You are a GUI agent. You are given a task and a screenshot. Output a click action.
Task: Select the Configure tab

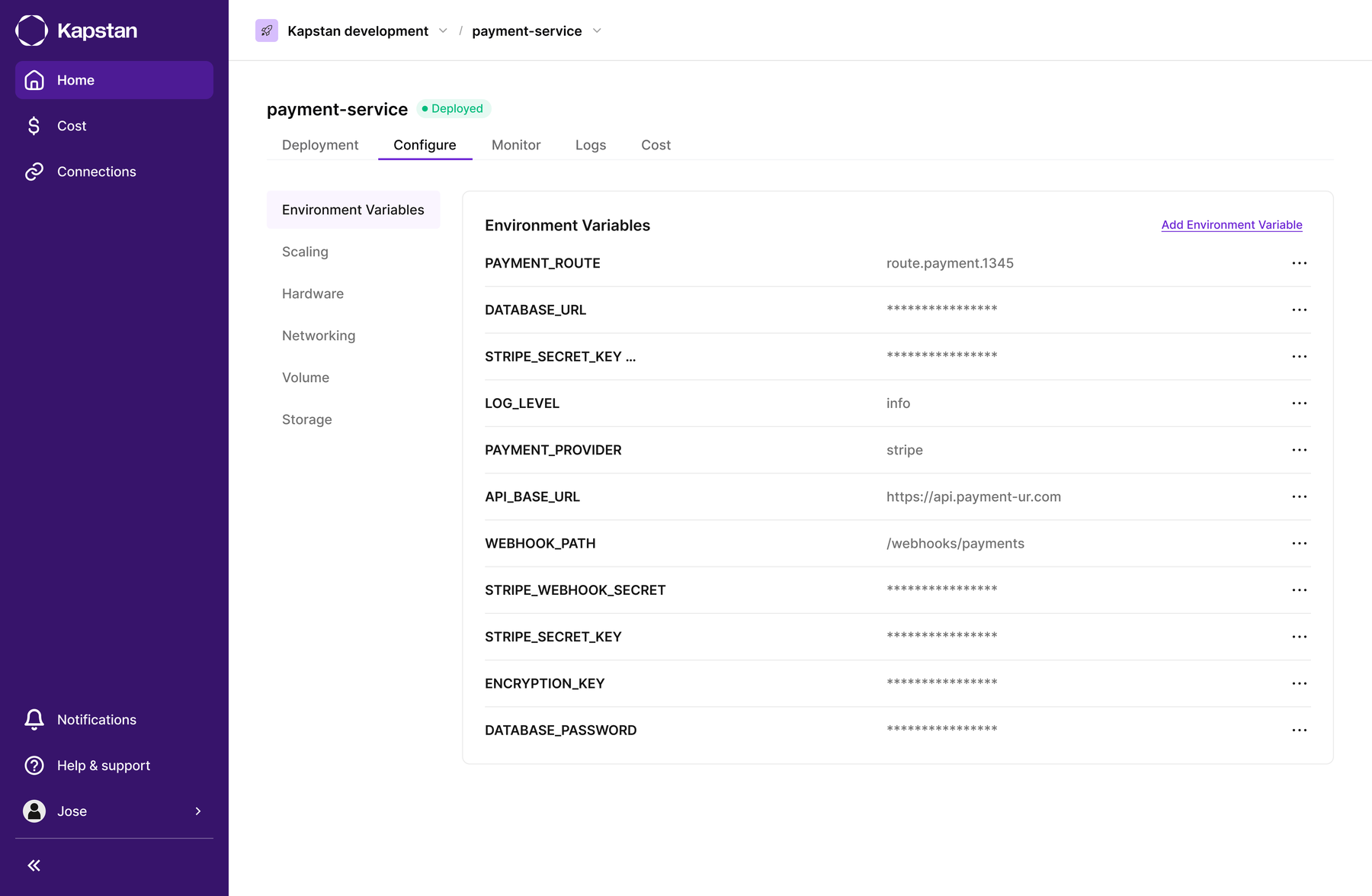(x=425, y=145)
